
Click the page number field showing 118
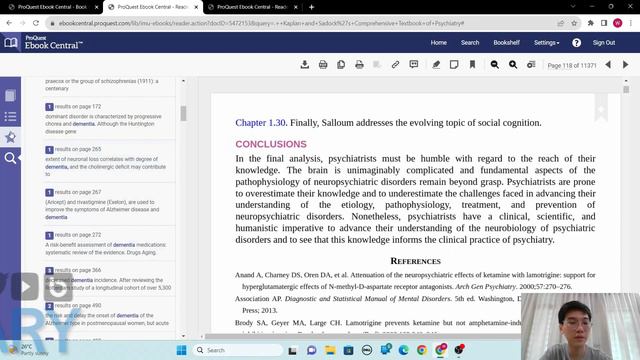coord(567,65)
